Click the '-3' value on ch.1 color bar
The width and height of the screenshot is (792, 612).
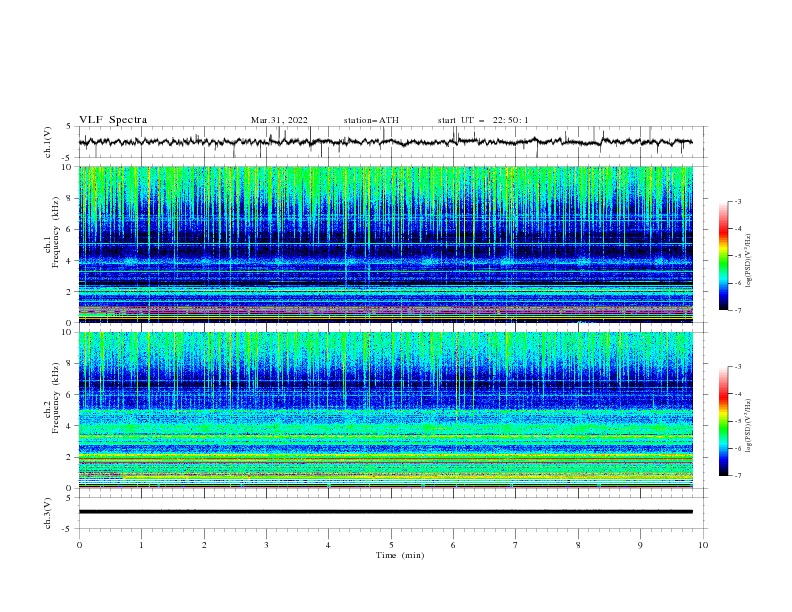point(737,201)
